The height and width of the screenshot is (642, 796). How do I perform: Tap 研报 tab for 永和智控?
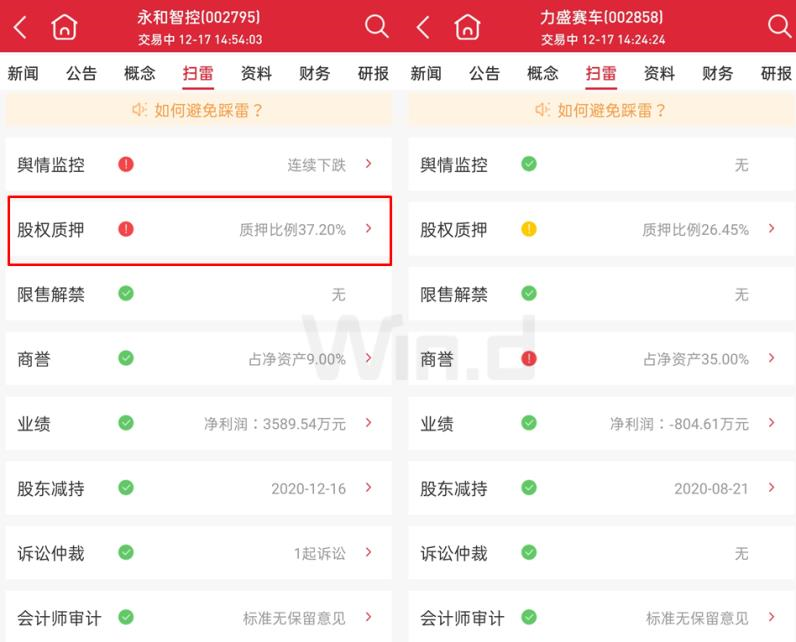[373, 74]
